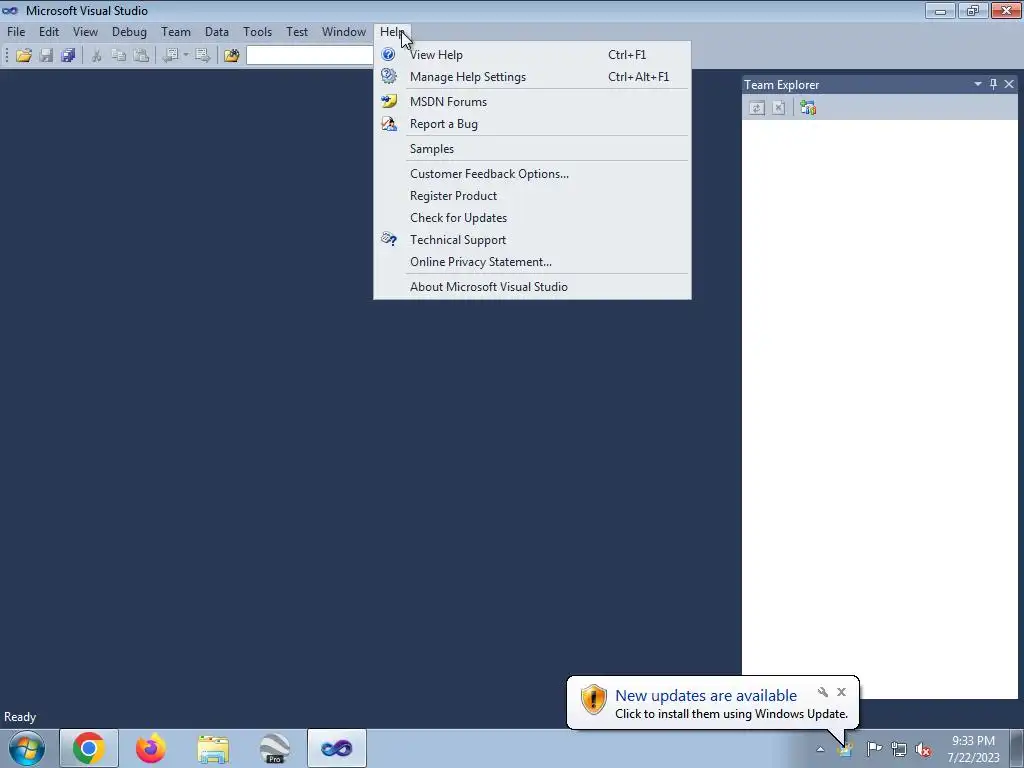The image size is (1024, 768).
Task: Open the Windows Start menu
Action: (27, 748)
